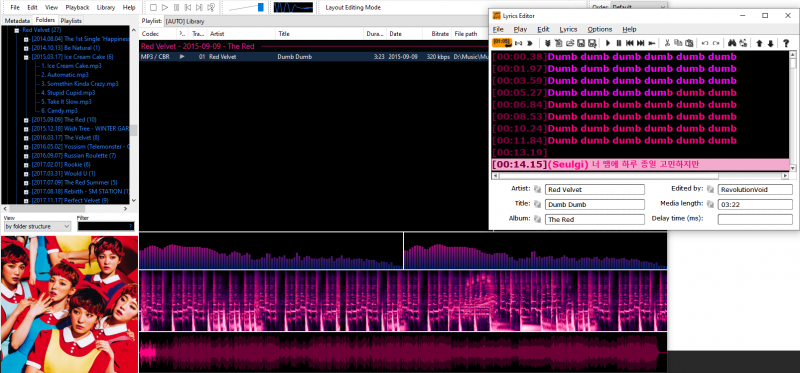The image size is (800, 373).
Task: Click the Filter input field
Action: (x=106, y=226)
